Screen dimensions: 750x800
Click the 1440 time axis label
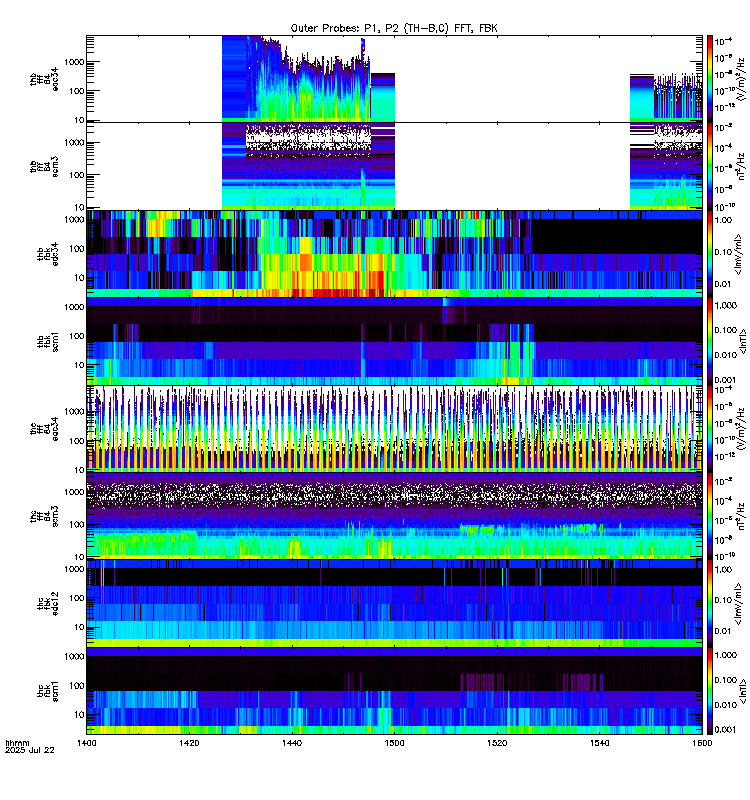click(x=291, y=743)
